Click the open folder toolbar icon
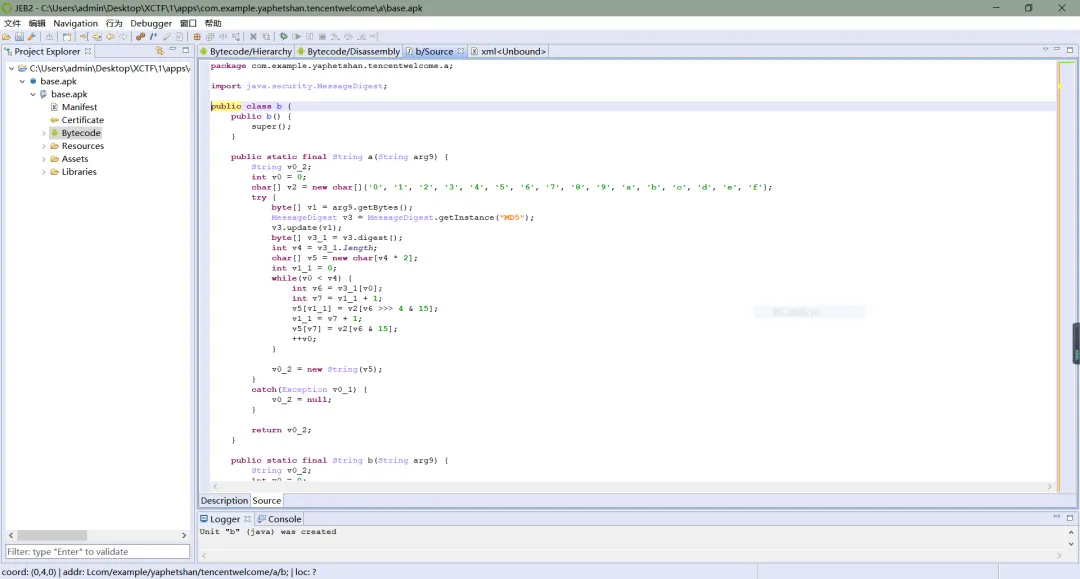Image resolution: width=1080 pixels, height=579 pixels. pos(7,37)
